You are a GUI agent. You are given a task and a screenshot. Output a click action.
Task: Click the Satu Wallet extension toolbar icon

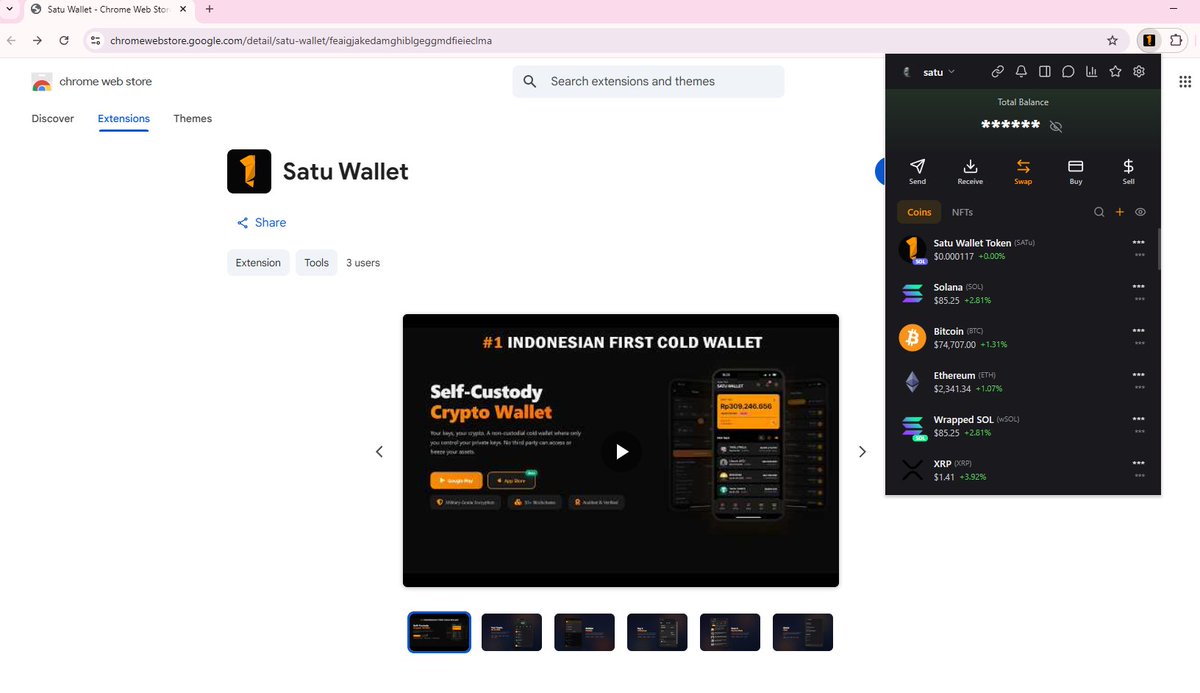1149,40
